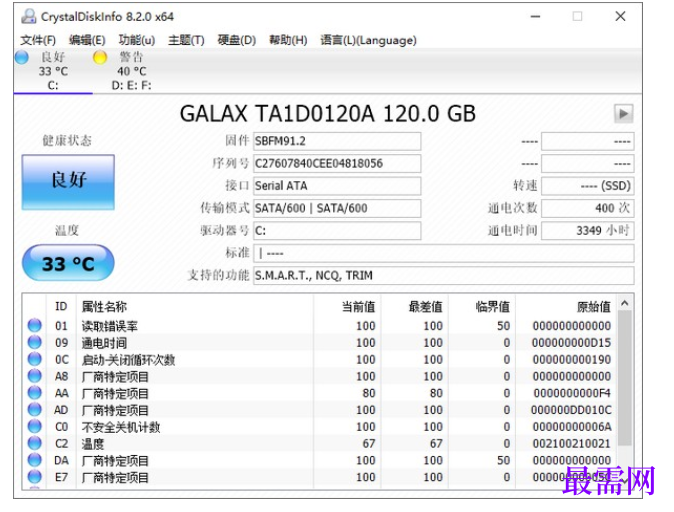Click the status orb for attribute E7
674x512 pixels.
click(x=34, y=477)
